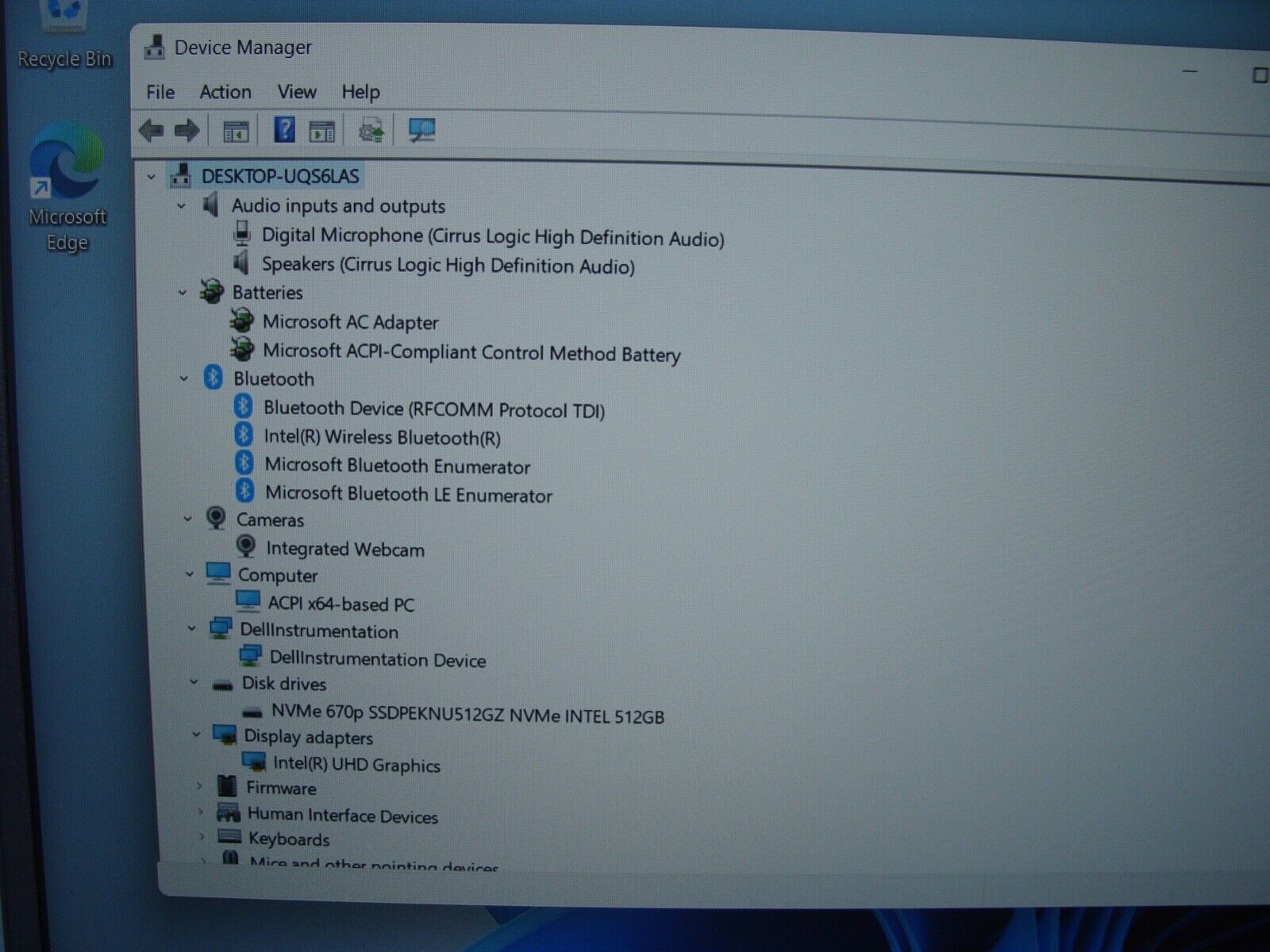Screen dimensions: 1270x952
Task: Click the Display adapters category label
Action: (308, 737)
